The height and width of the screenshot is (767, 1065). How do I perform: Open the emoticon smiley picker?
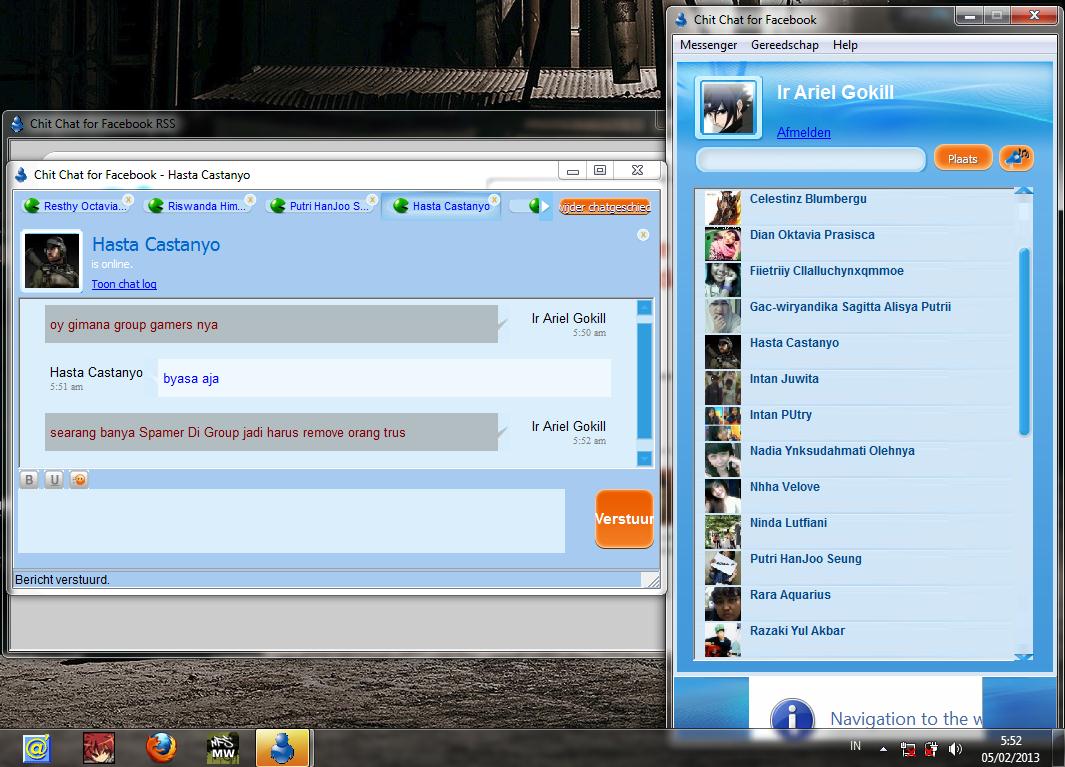[79, 480]
